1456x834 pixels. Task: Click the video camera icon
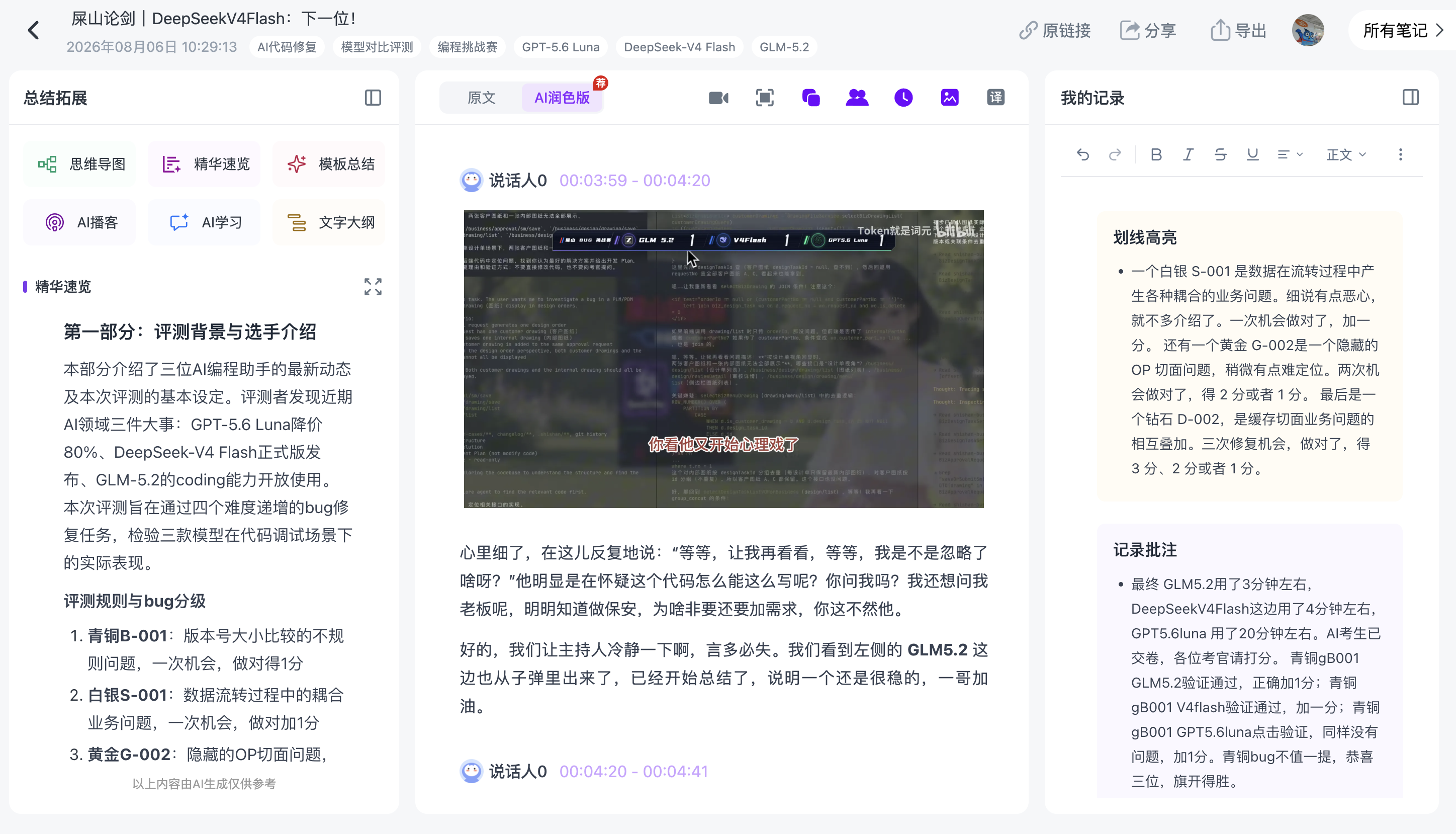[x=718, y=98]
